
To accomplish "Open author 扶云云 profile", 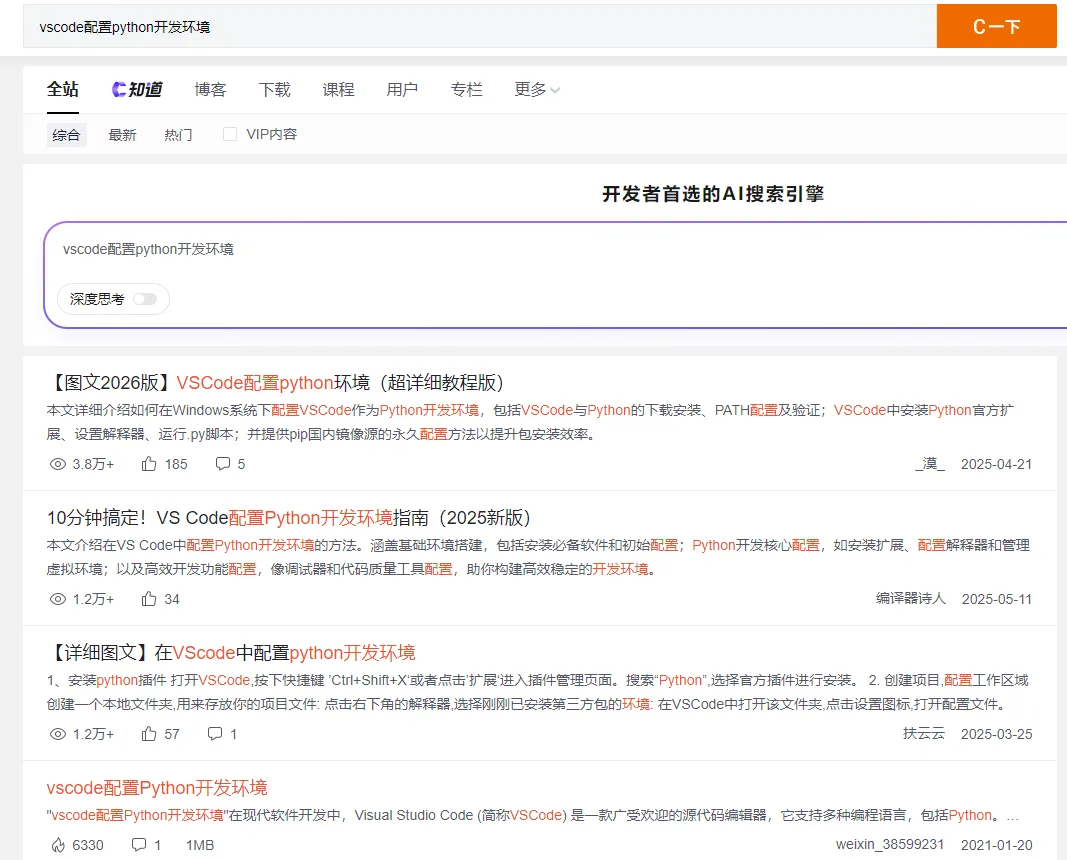I will coord(923,733).
